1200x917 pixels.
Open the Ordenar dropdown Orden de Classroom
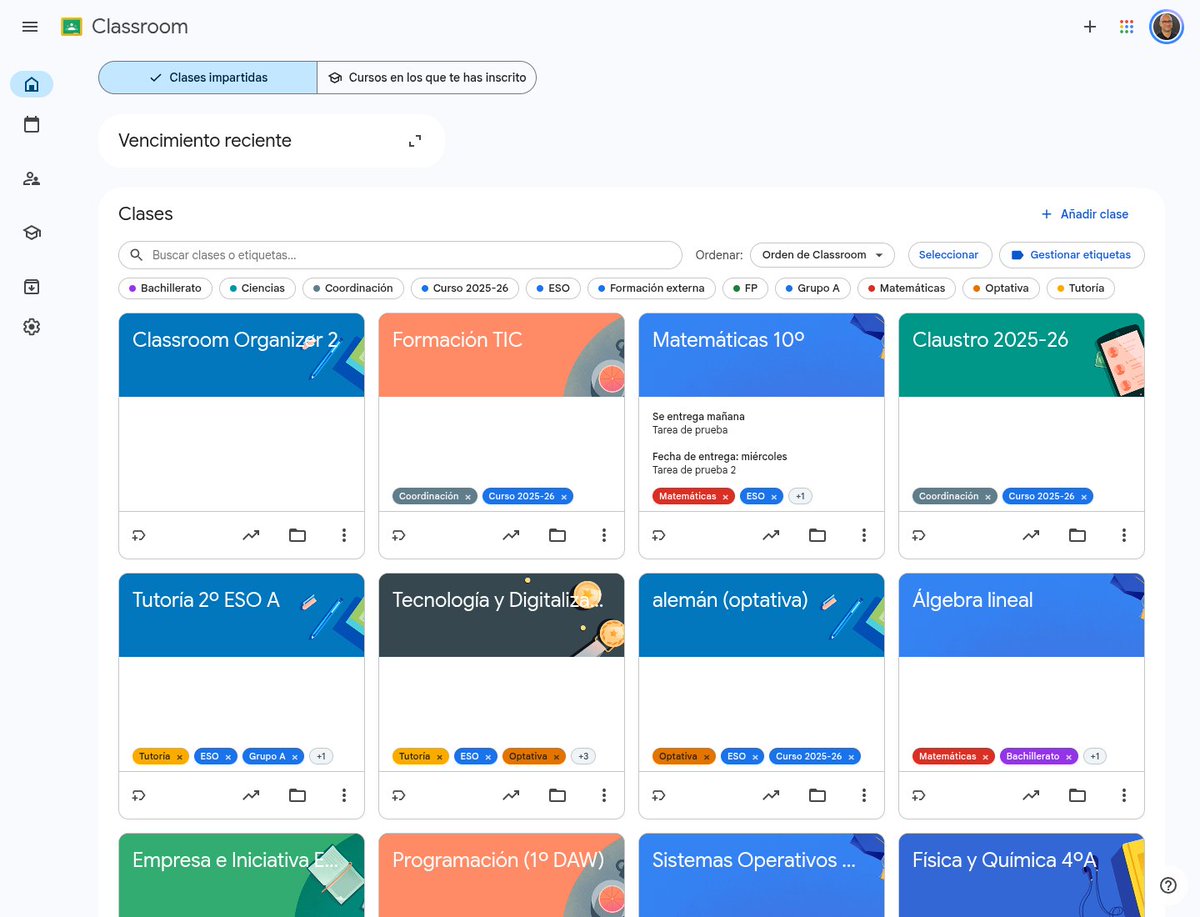coord(822,255)
